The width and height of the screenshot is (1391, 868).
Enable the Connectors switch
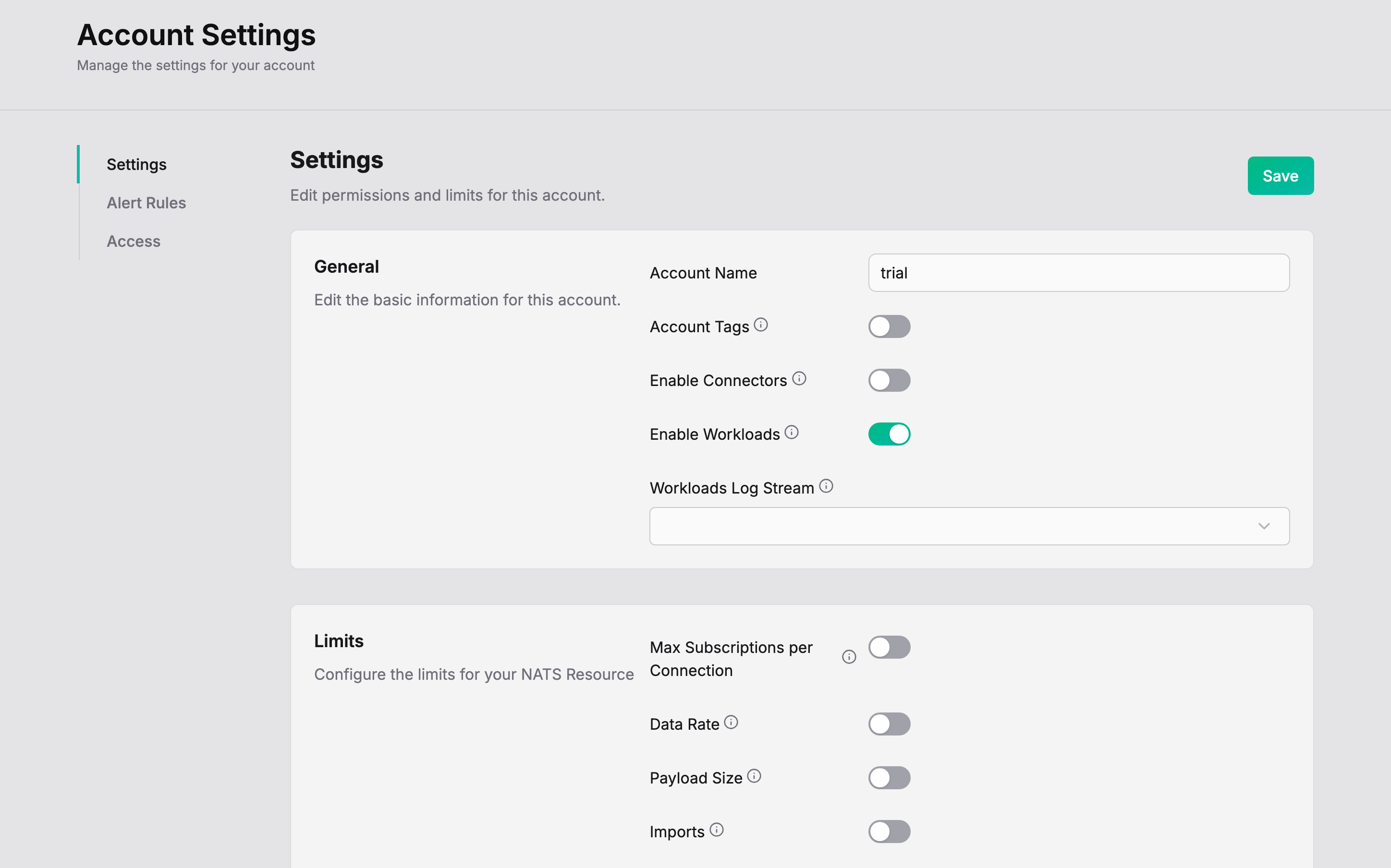coord(889,380)
